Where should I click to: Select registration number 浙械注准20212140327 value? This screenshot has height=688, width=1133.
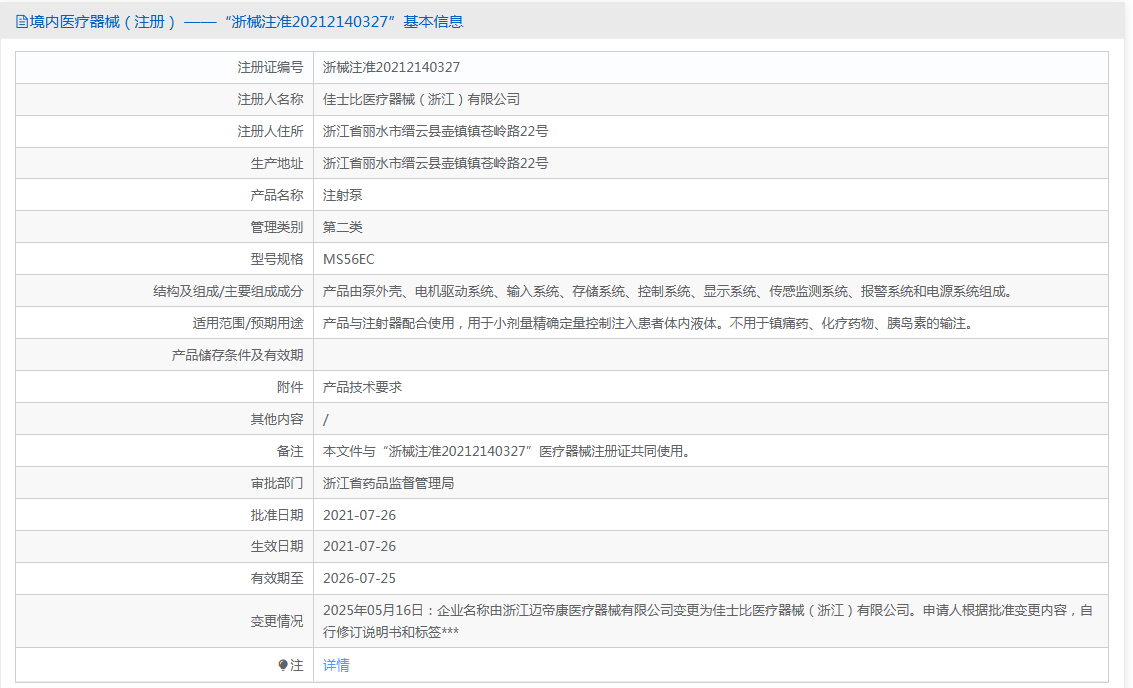coord(391,67)
